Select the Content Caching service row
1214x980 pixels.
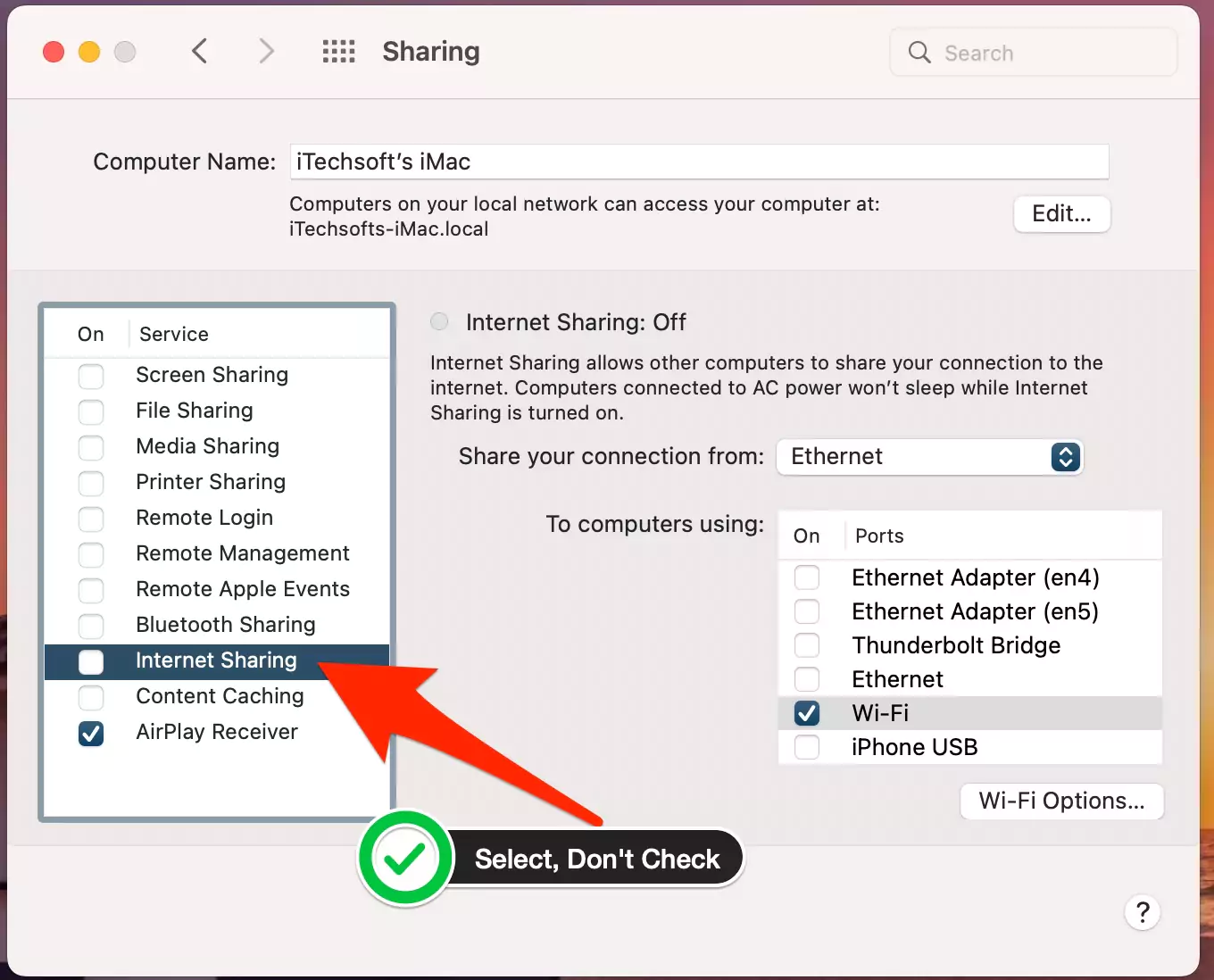(217, 697)
